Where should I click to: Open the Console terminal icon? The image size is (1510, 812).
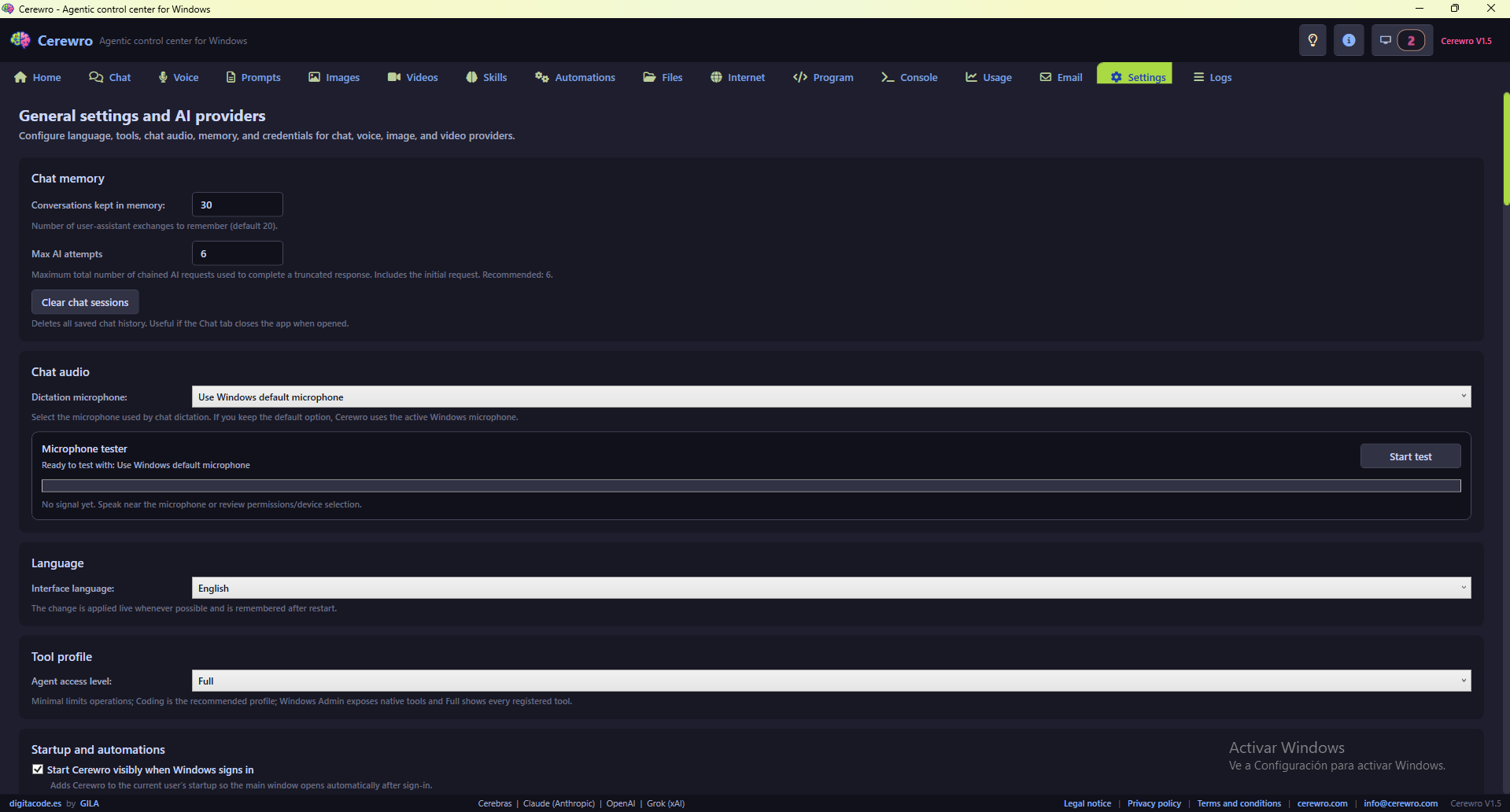(886, 77)
